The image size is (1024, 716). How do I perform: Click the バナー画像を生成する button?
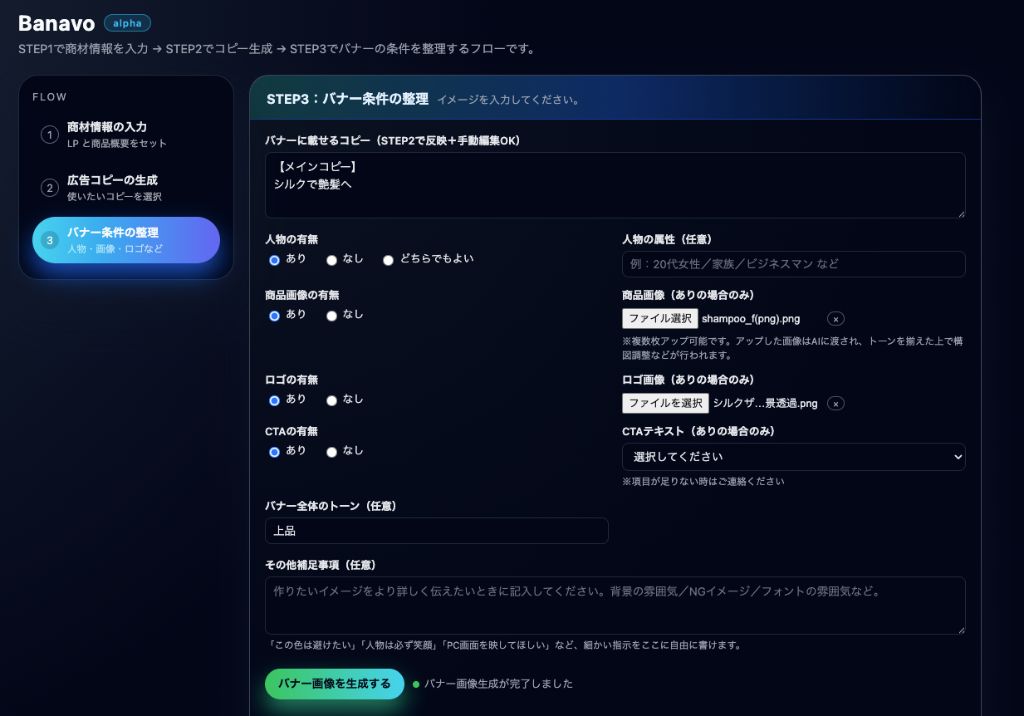click(x=334, y=684)
